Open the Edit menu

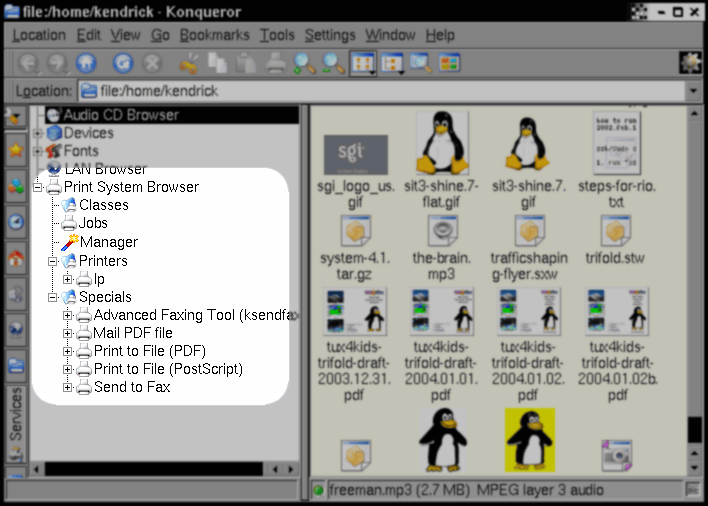88,35
